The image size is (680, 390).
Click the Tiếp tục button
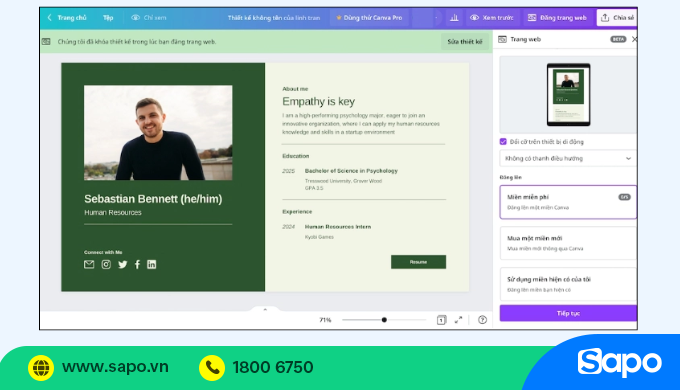pyautogui.click(x=568, y=313)
